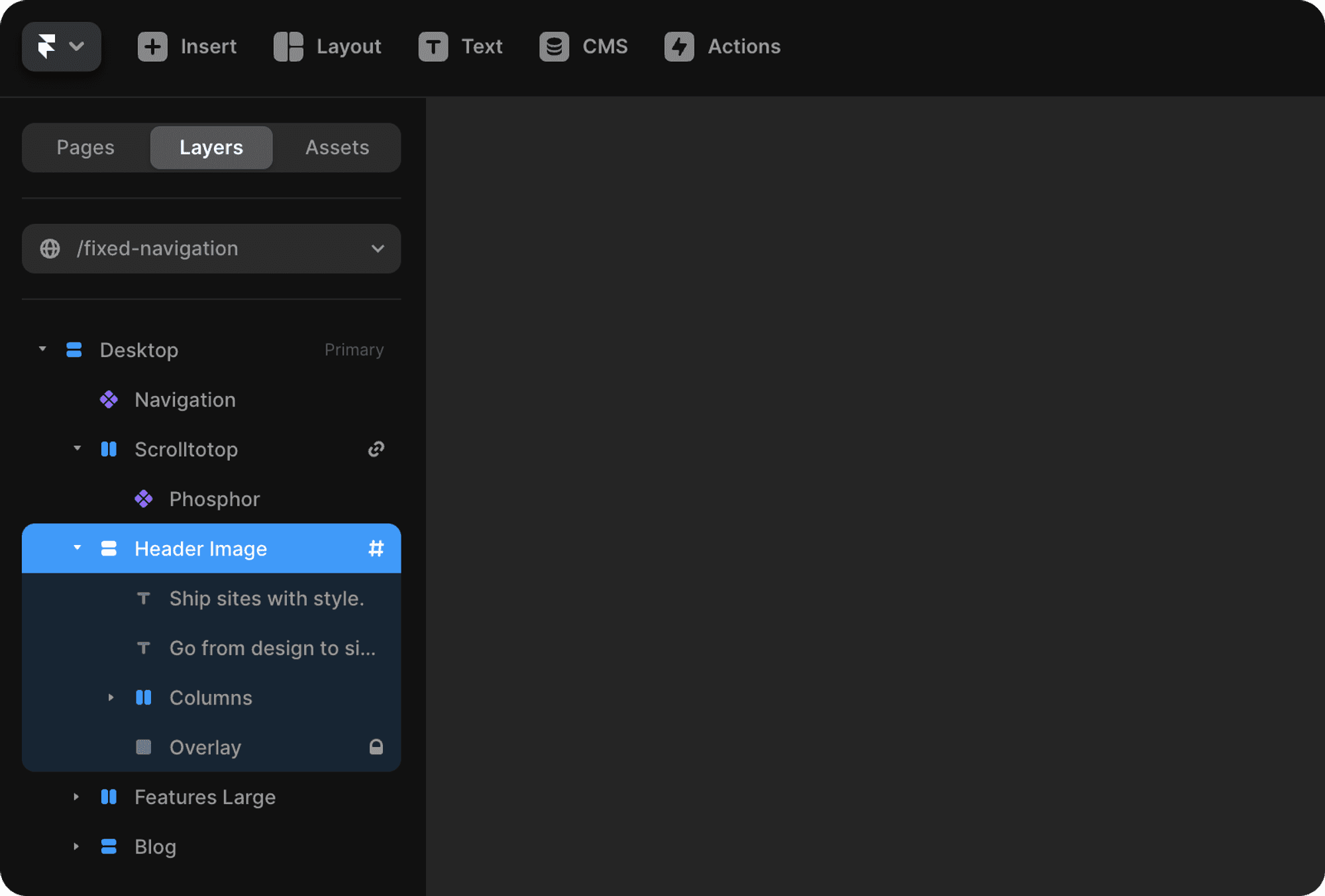Select the Text tool icon
This screenshot has width=1325, height=896.
tap(433, 46)
